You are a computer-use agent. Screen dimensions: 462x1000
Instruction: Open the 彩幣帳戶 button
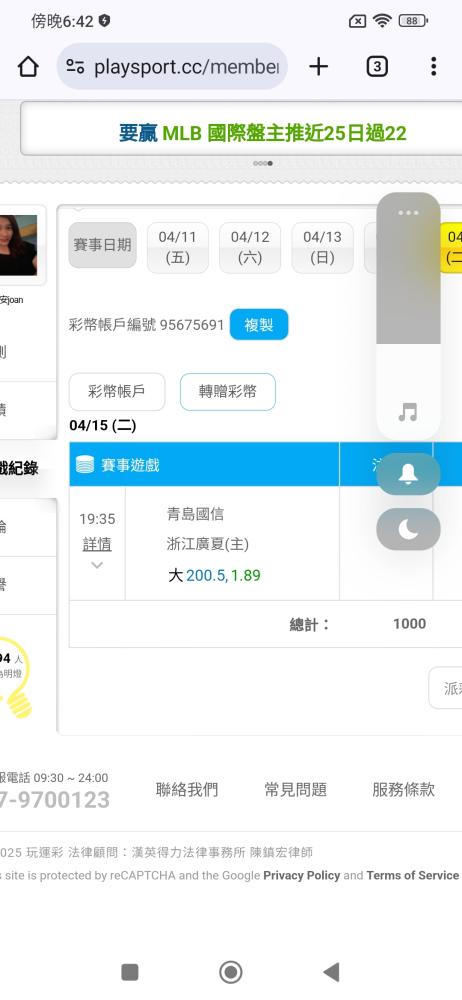[x=117, y=392]
